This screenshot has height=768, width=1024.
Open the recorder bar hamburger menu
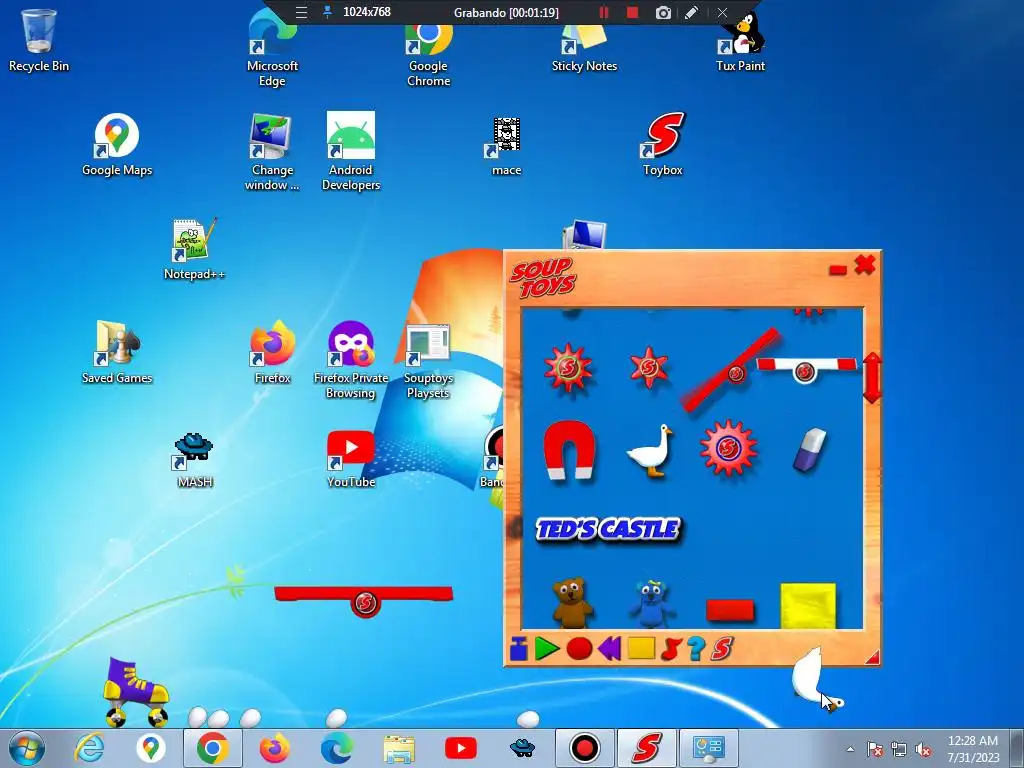point(301,12)
